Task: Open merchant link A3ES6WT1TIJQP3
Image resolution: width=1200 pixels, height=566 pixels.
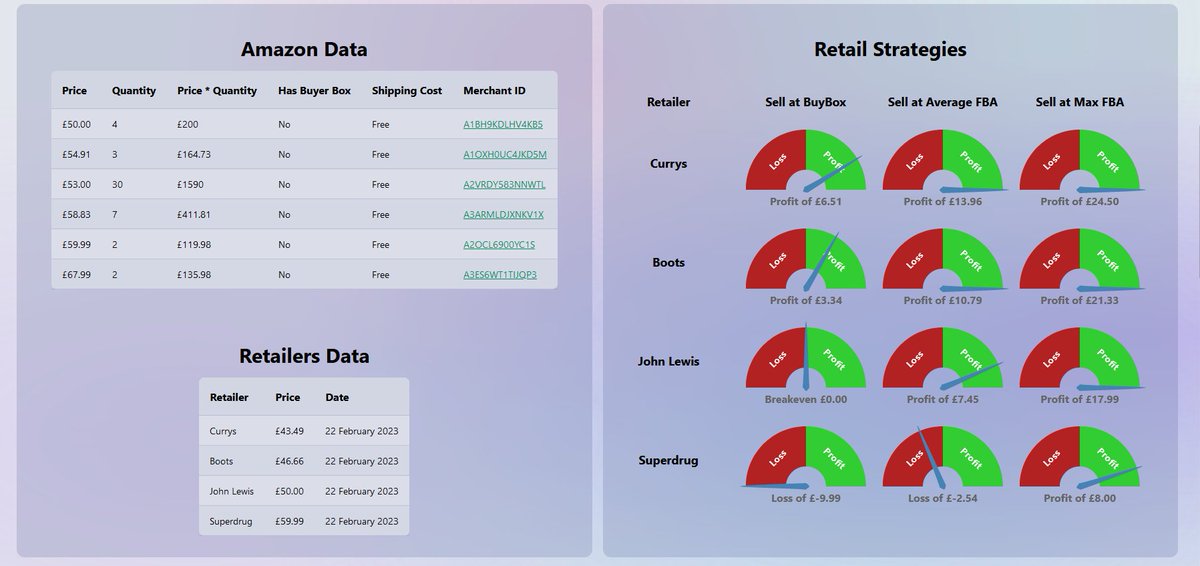Action: tap(500, 274)
